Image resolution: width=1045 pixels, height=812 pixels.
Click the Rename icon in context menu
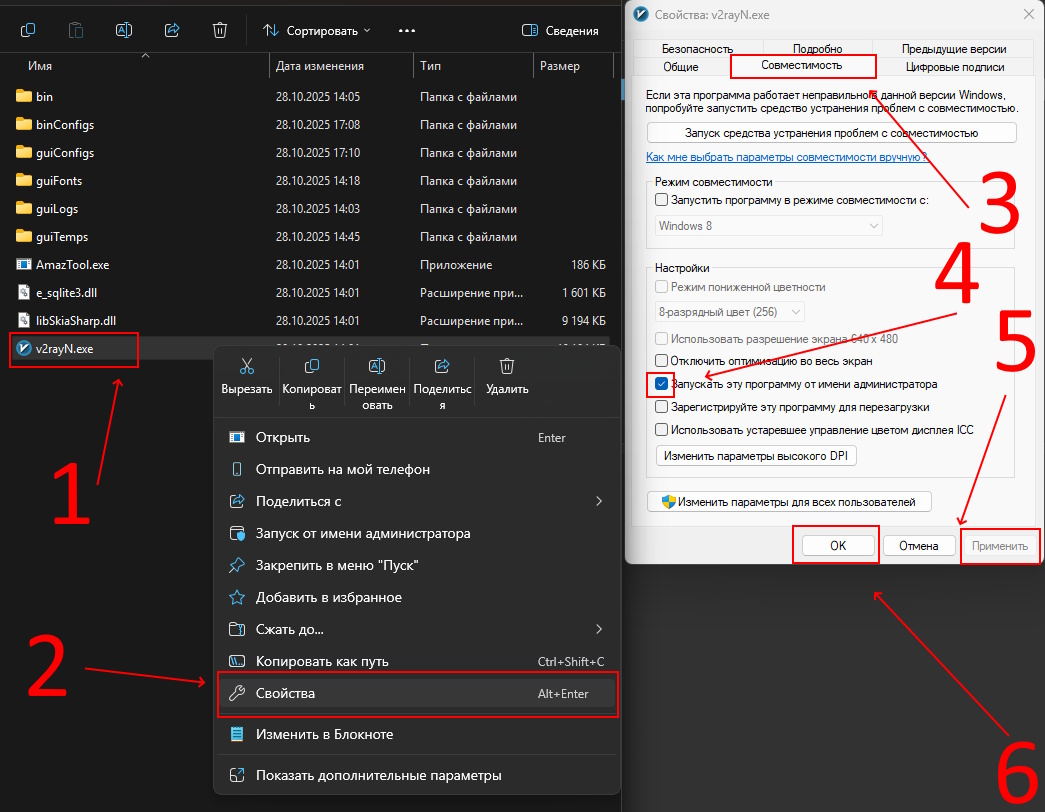(377, 366)
